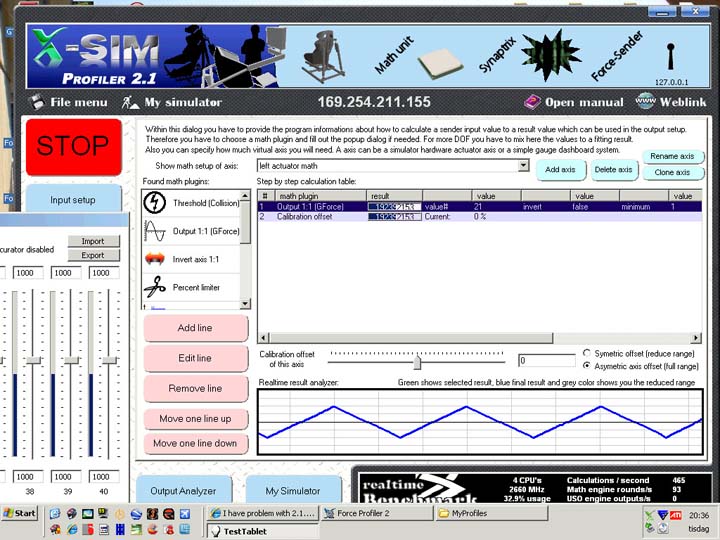Select the Output 1:1 (GForce) plugin icon
This screenshot has width=720, height=540.
pos(155,231)
